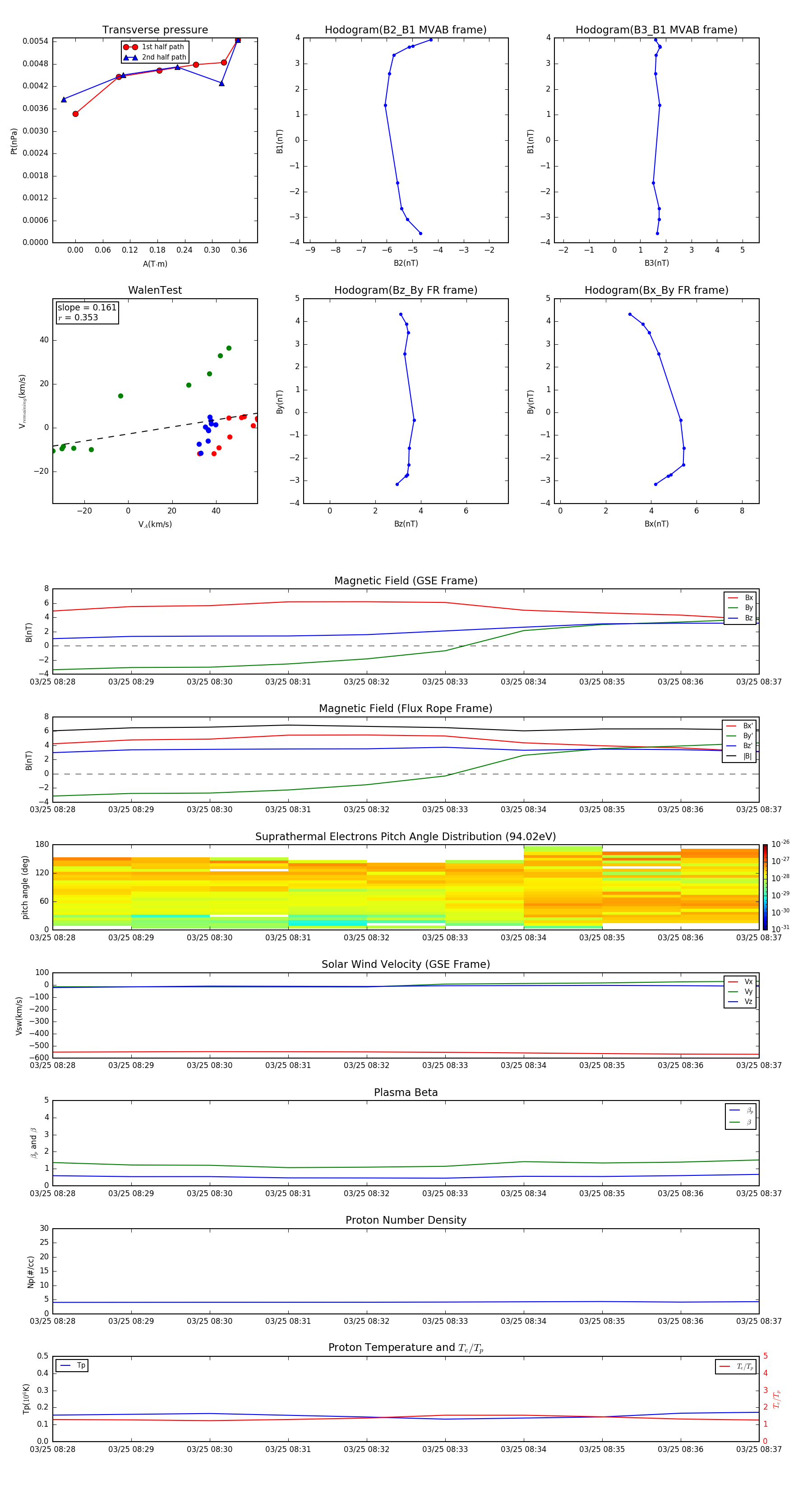Click the "Solar Wind Velocity (GSE Frame)" title
Image resolution: width=812 pixels, height=1489 pixels.
(406, 964)
